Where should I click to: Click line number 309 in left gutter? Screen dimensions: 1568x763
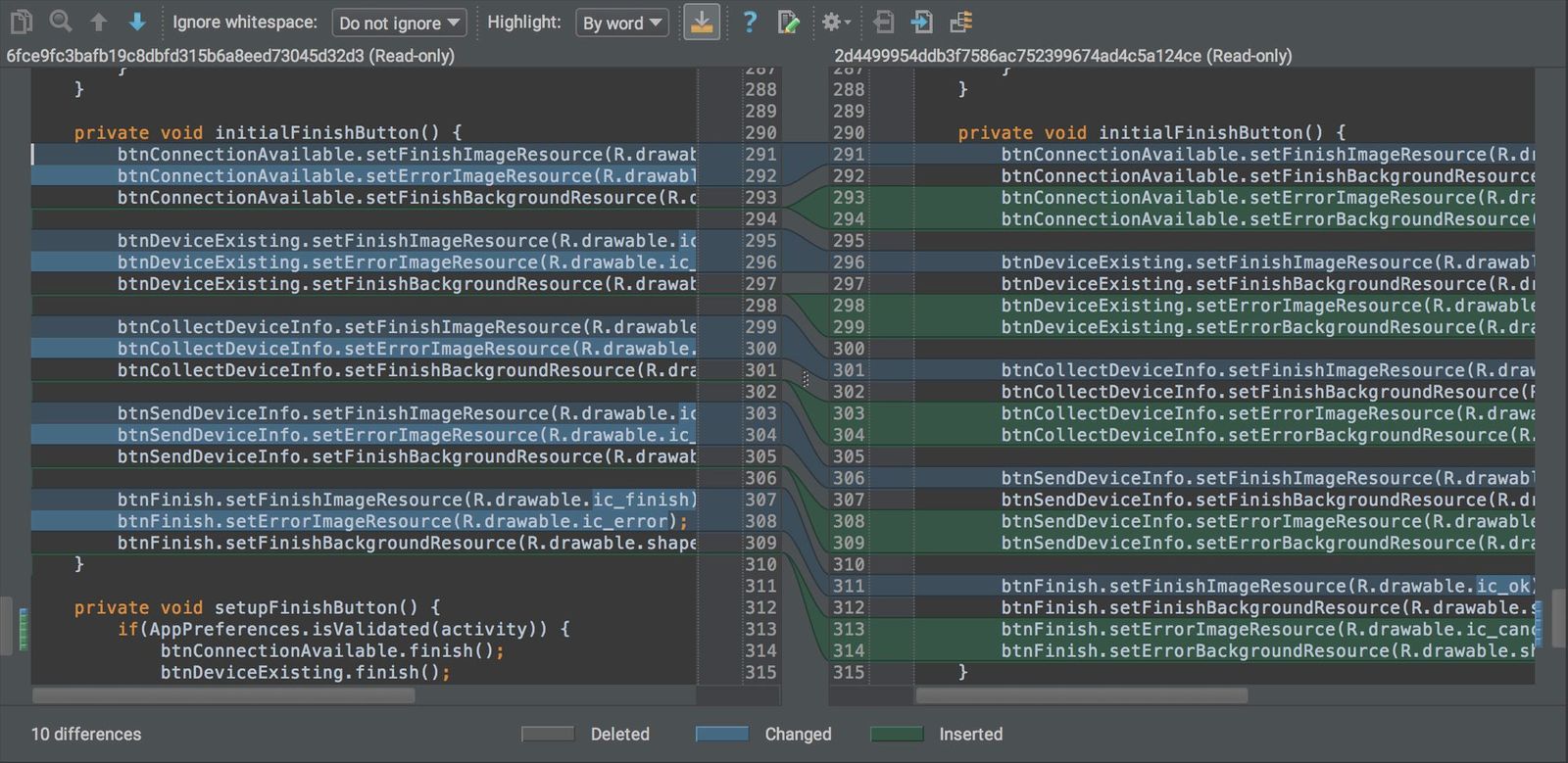pyautogui.click(x=760, y=543)
